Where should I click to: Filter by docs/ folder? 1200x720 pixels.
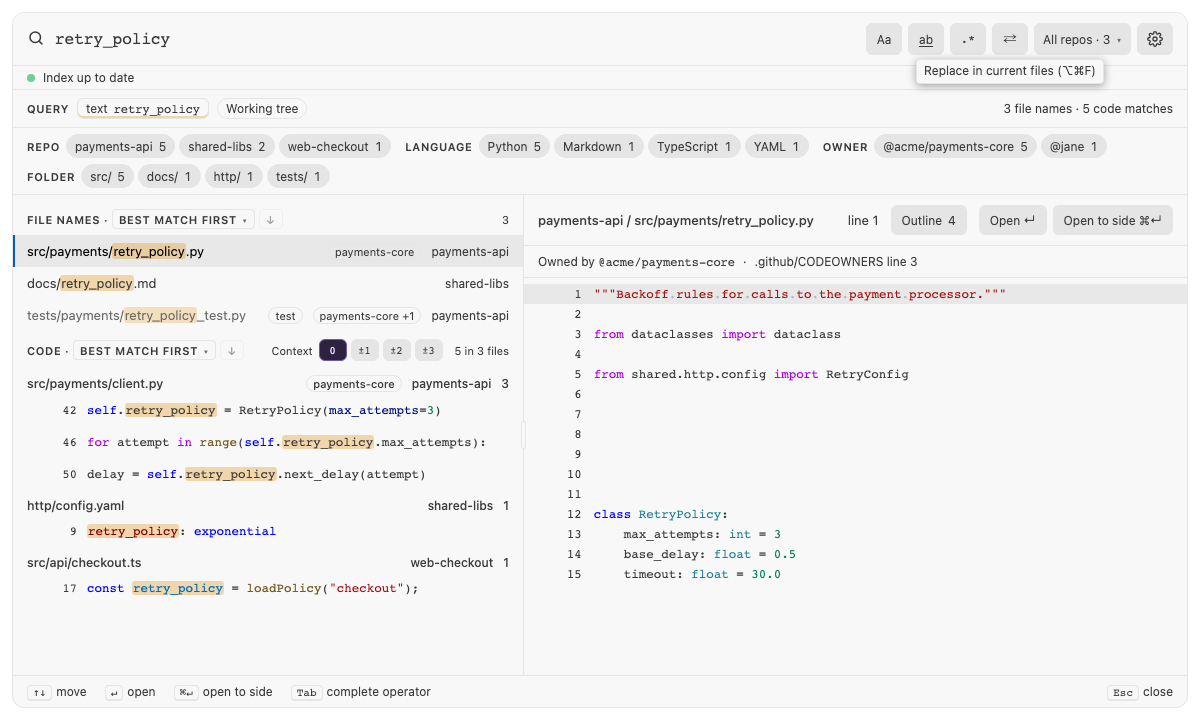pyautogui.click(x=168, y=177)
